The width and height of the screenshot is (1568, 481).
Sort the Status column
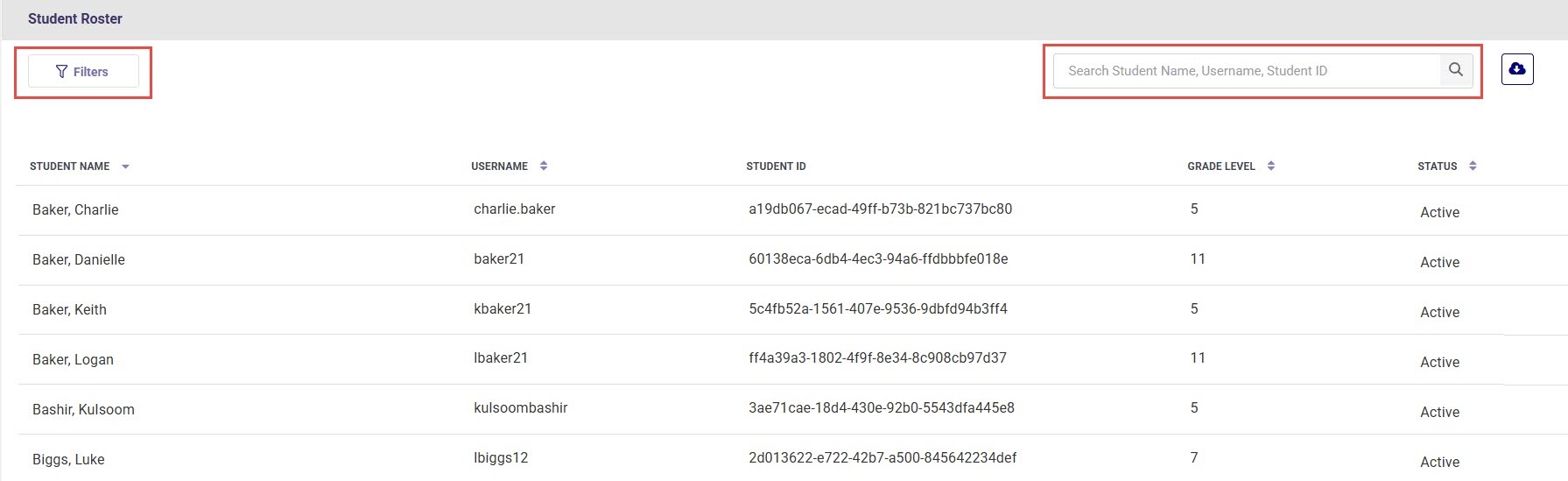pyautogui.click(x=1473, y=166)
